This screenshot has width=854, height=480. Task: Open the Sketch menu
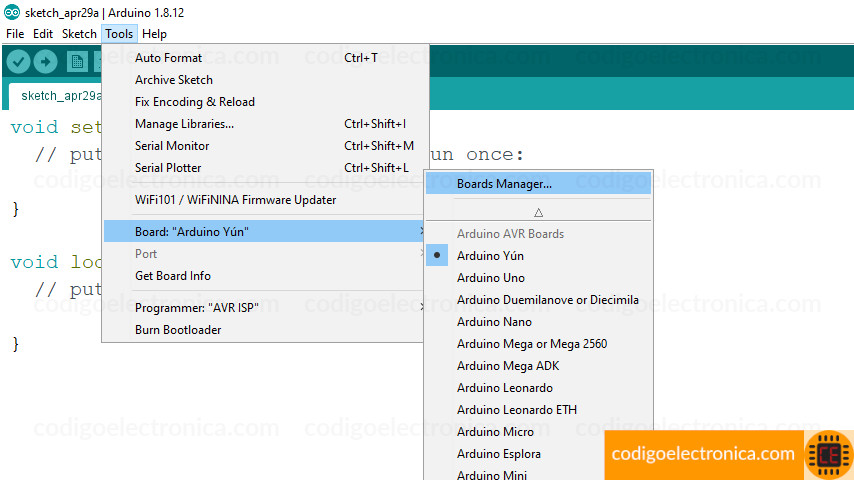[x=79, y=34]
